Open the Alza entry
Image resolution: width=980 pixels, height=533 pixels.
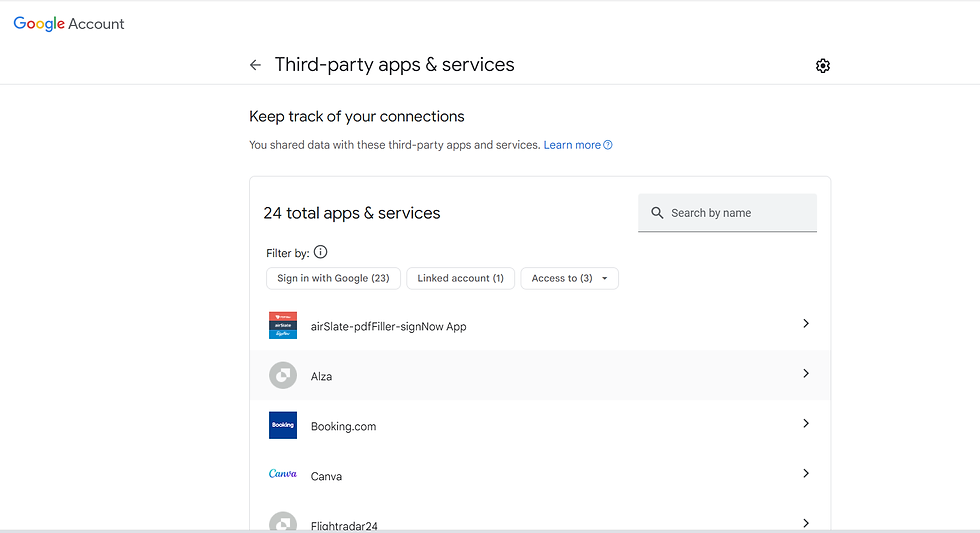[x=540, y=375]
